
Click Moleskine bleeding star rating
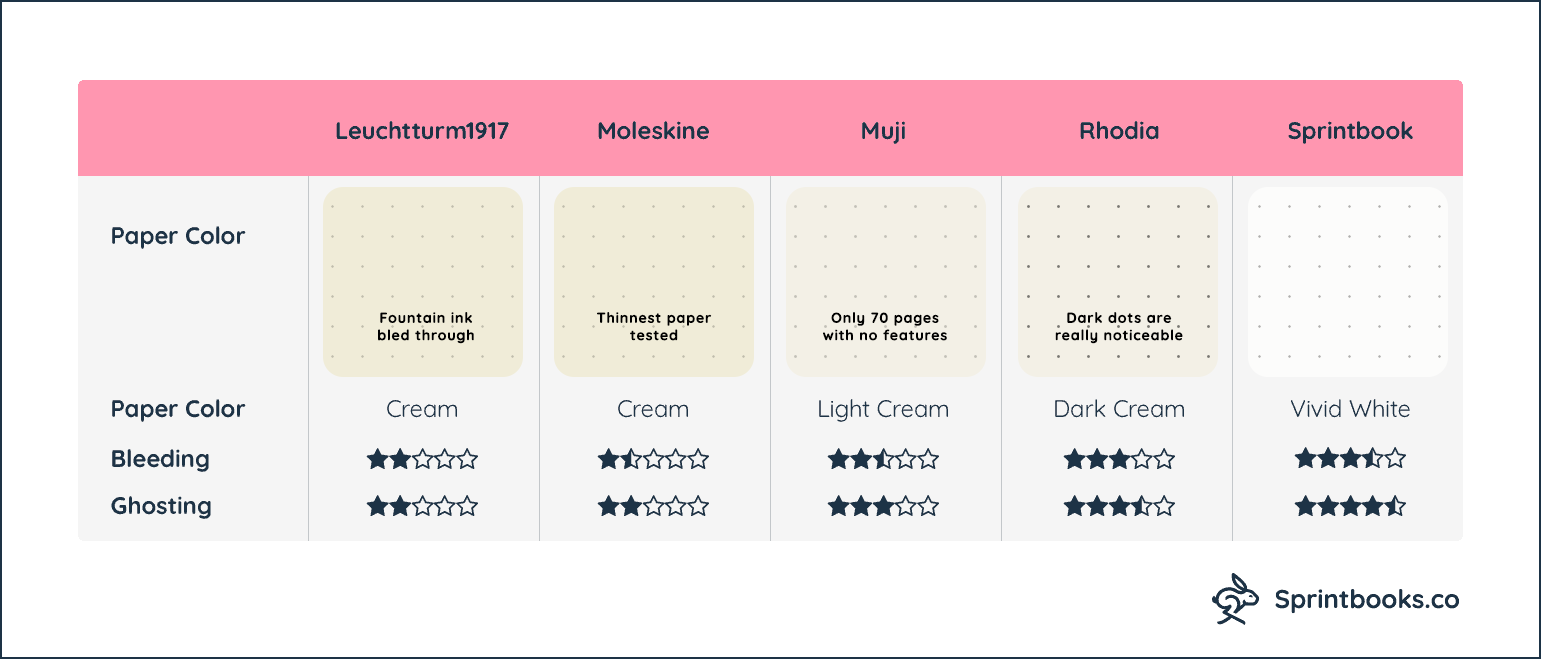pyautogui.click(x=654, y=460)
